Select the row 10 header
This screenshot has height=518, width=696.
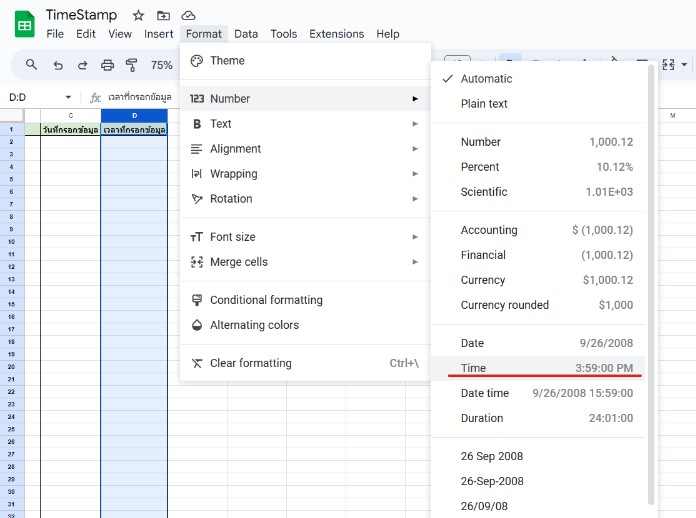12,242
